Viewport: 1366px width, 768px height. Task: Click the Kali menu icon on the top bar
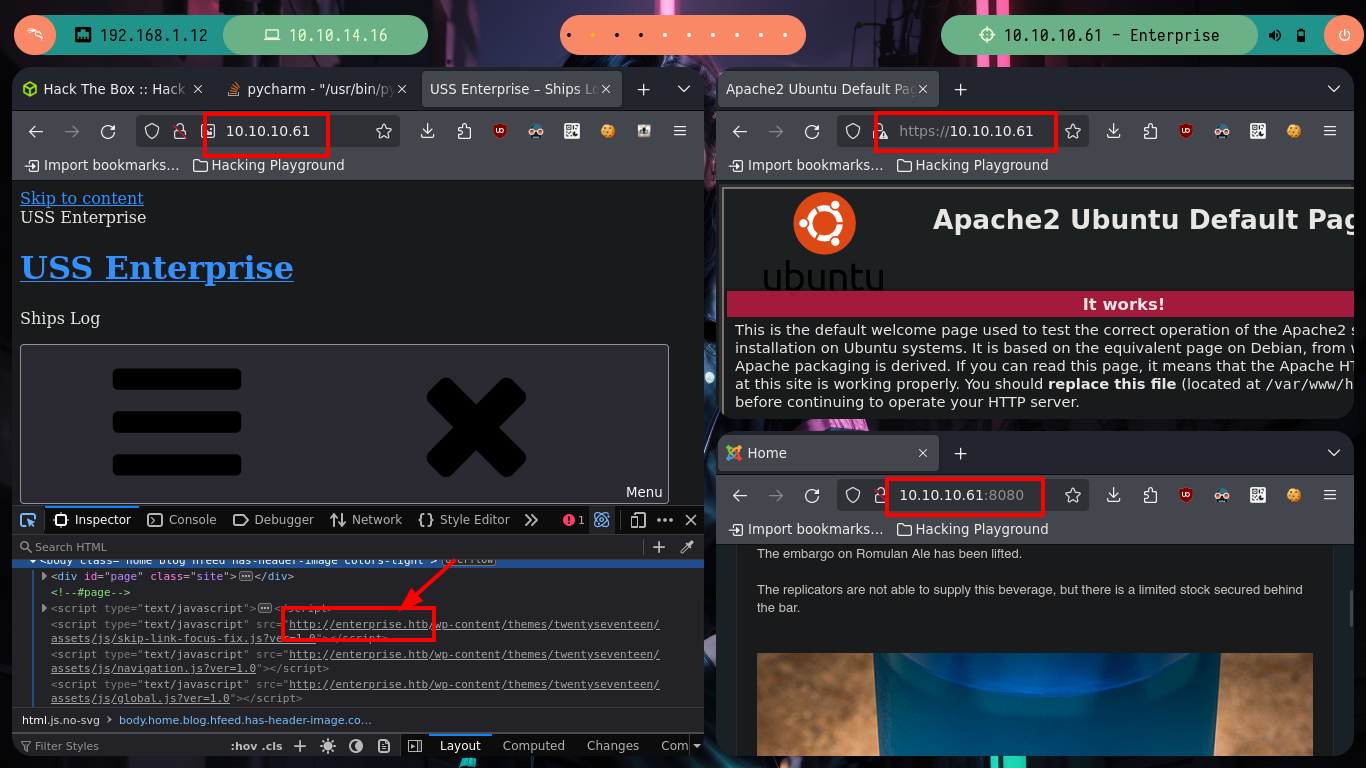[34, 35]
